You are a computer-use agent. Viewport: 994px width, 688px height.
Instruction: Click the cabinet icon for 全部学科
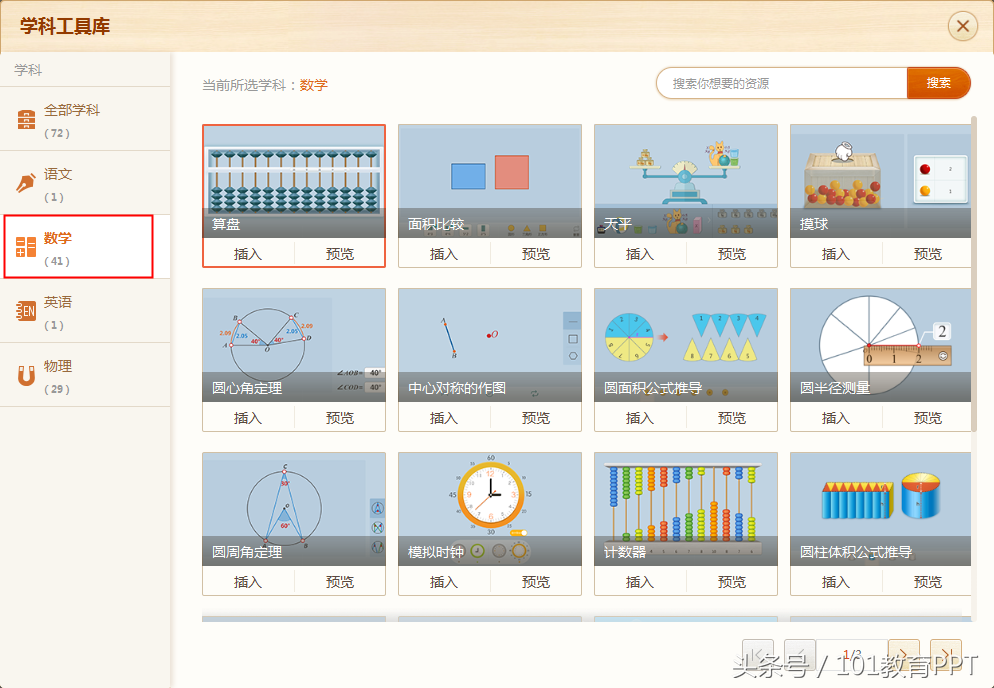(x=26, y=119)
